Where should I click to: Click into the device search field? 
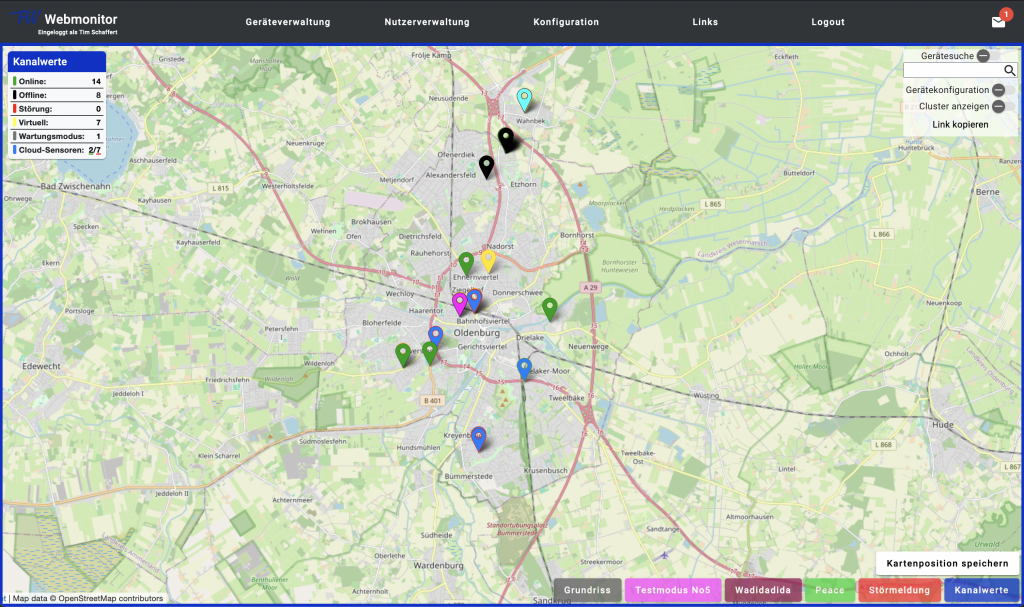click(952, 71)
